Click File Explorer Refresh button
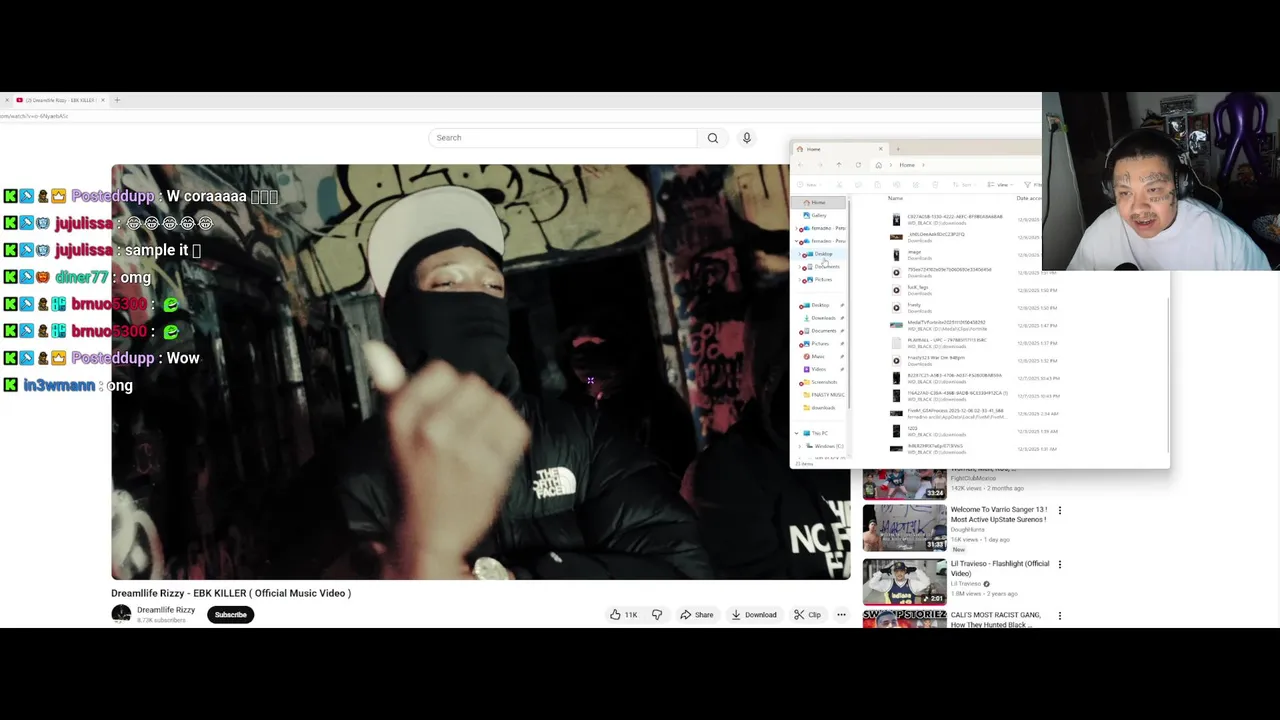 tap(858, 165)
